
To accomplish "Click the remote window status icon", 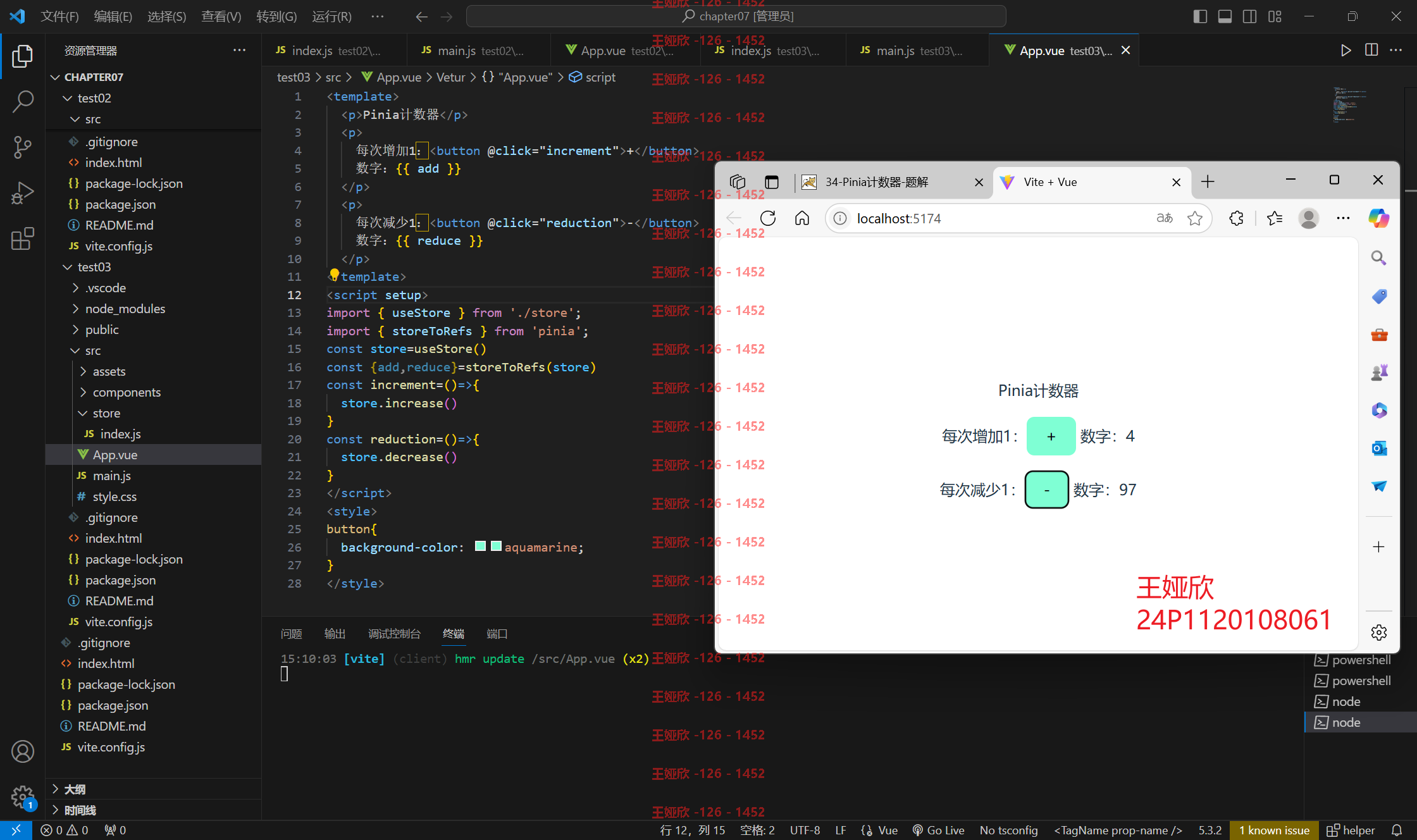I will (x=16, y=830).
